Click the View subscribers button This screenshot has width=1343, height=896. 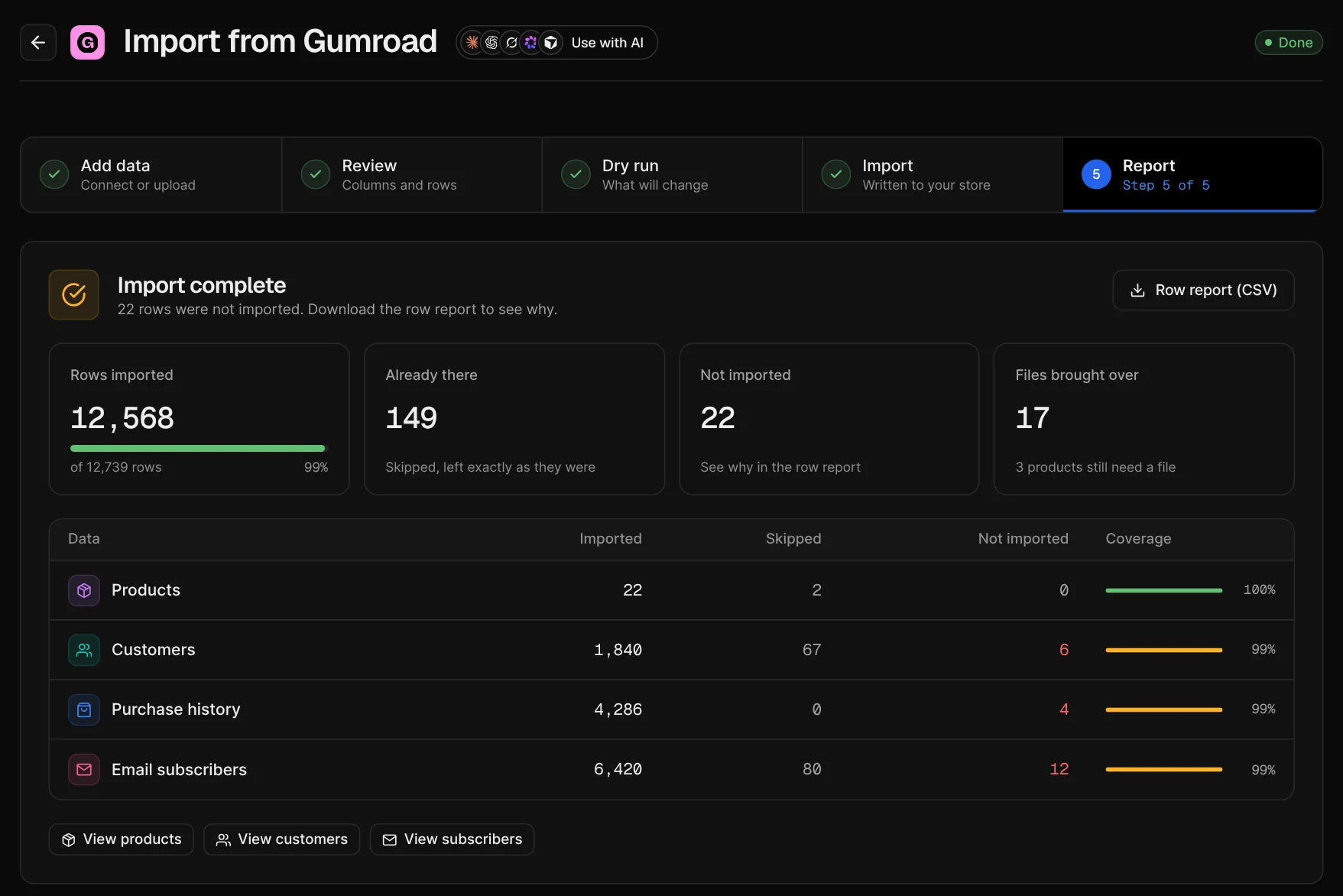click(452, 839)
